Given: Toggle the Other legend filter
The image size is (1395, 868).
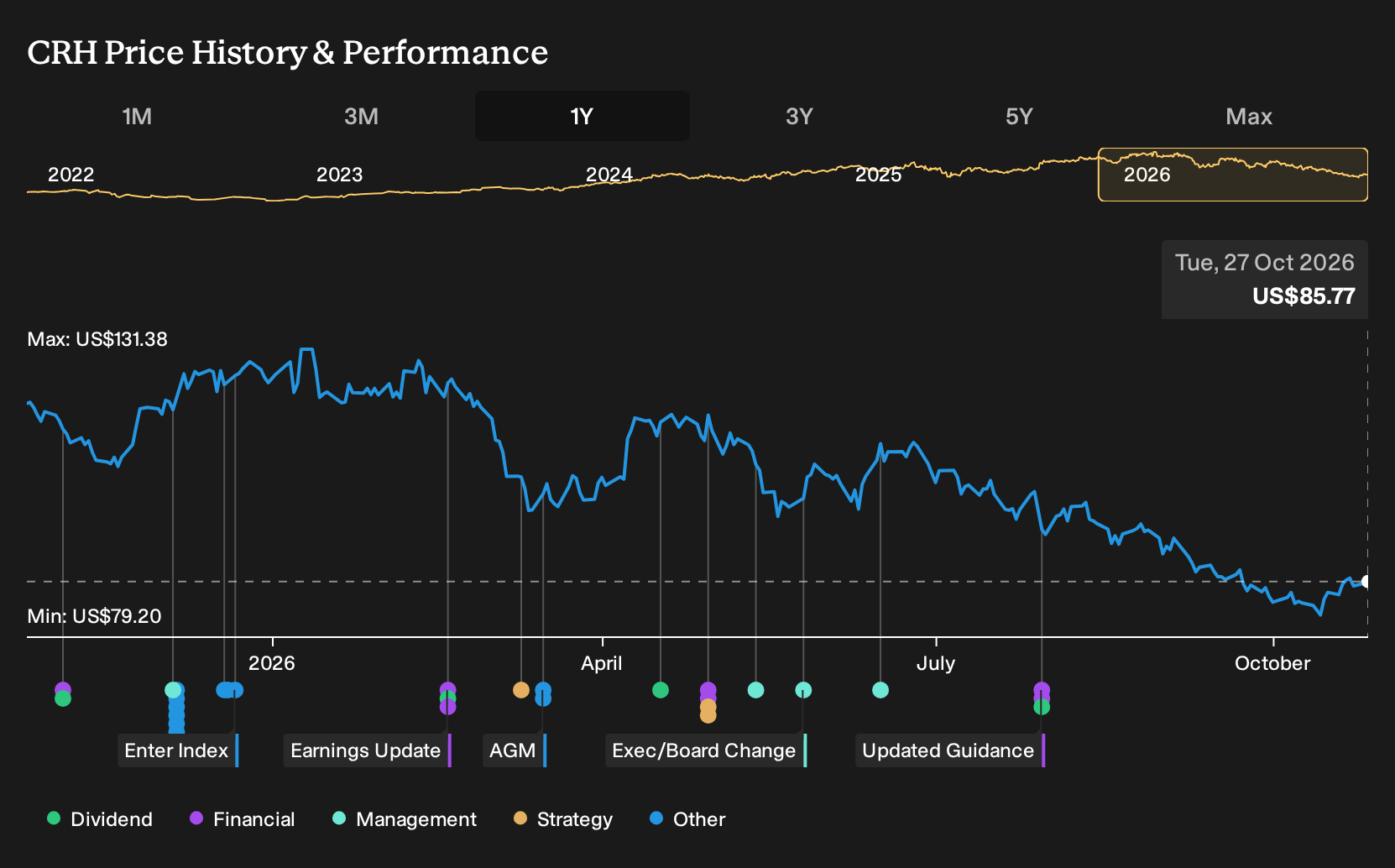Looking at the screenshot, I should 687,819.
